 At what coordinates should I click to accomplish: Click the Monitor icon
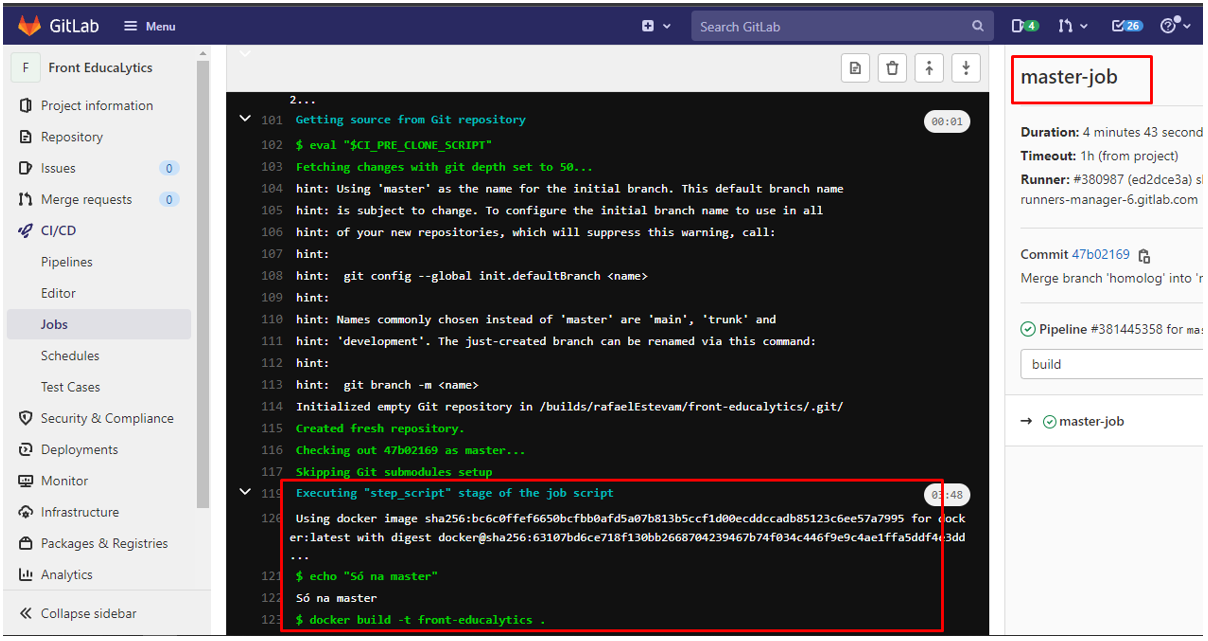26,481
